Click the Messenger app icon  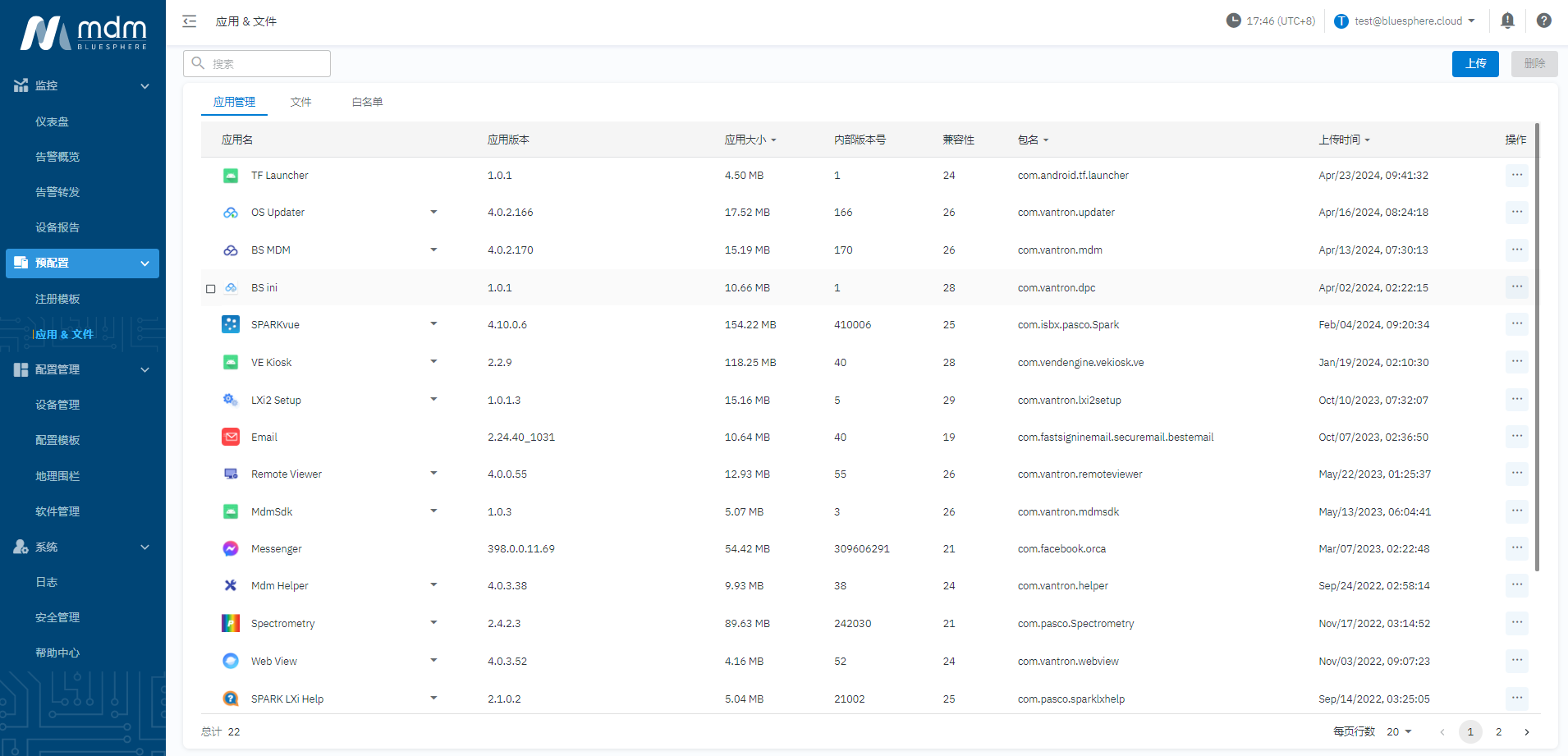(231, 549)
